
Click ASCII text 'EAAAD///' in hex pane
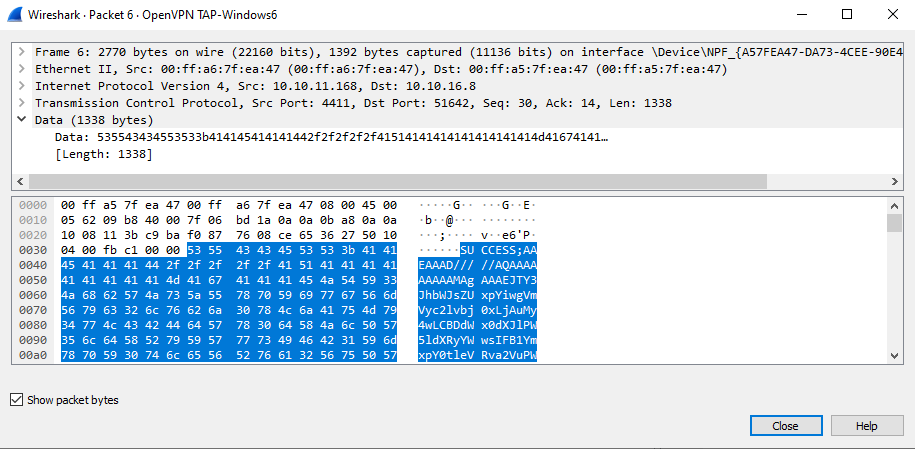pyautogui.click(x=445, y=266)
